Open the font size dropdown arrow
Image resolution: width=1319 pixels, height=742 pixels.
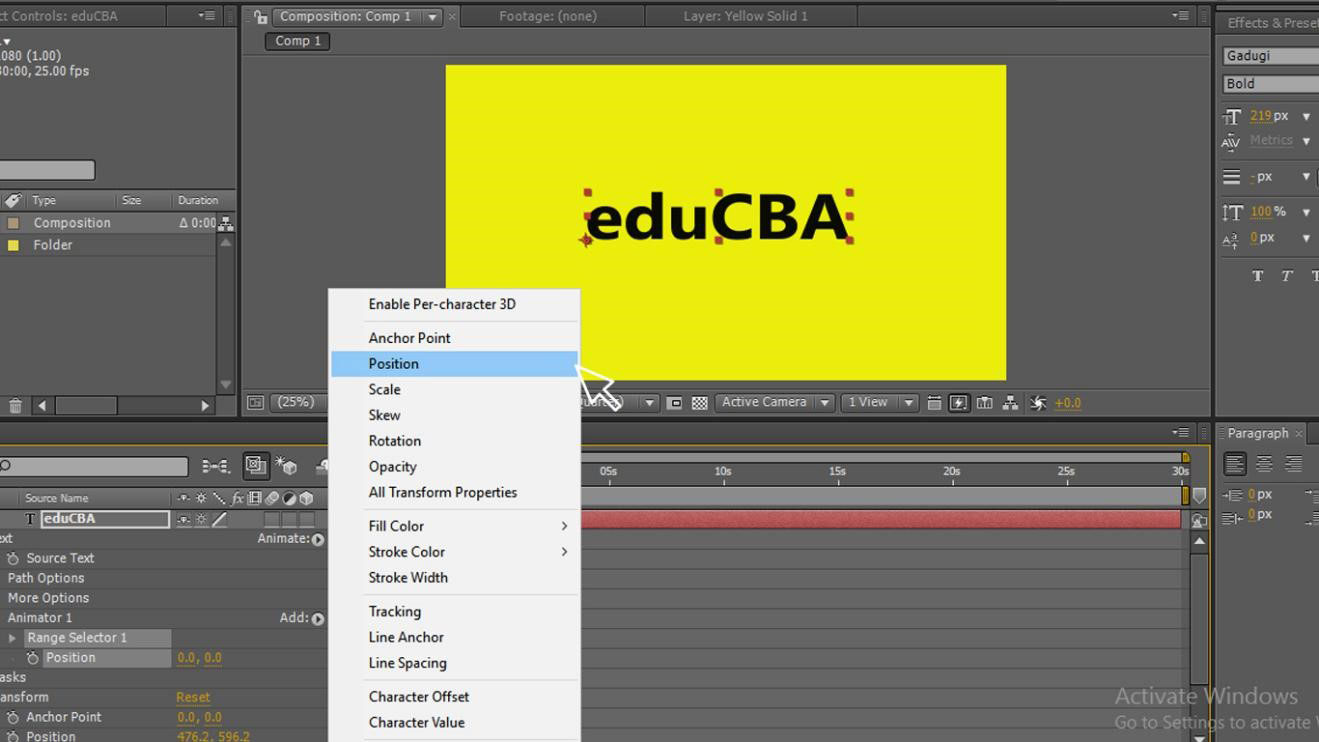[x=1306, y=117]
